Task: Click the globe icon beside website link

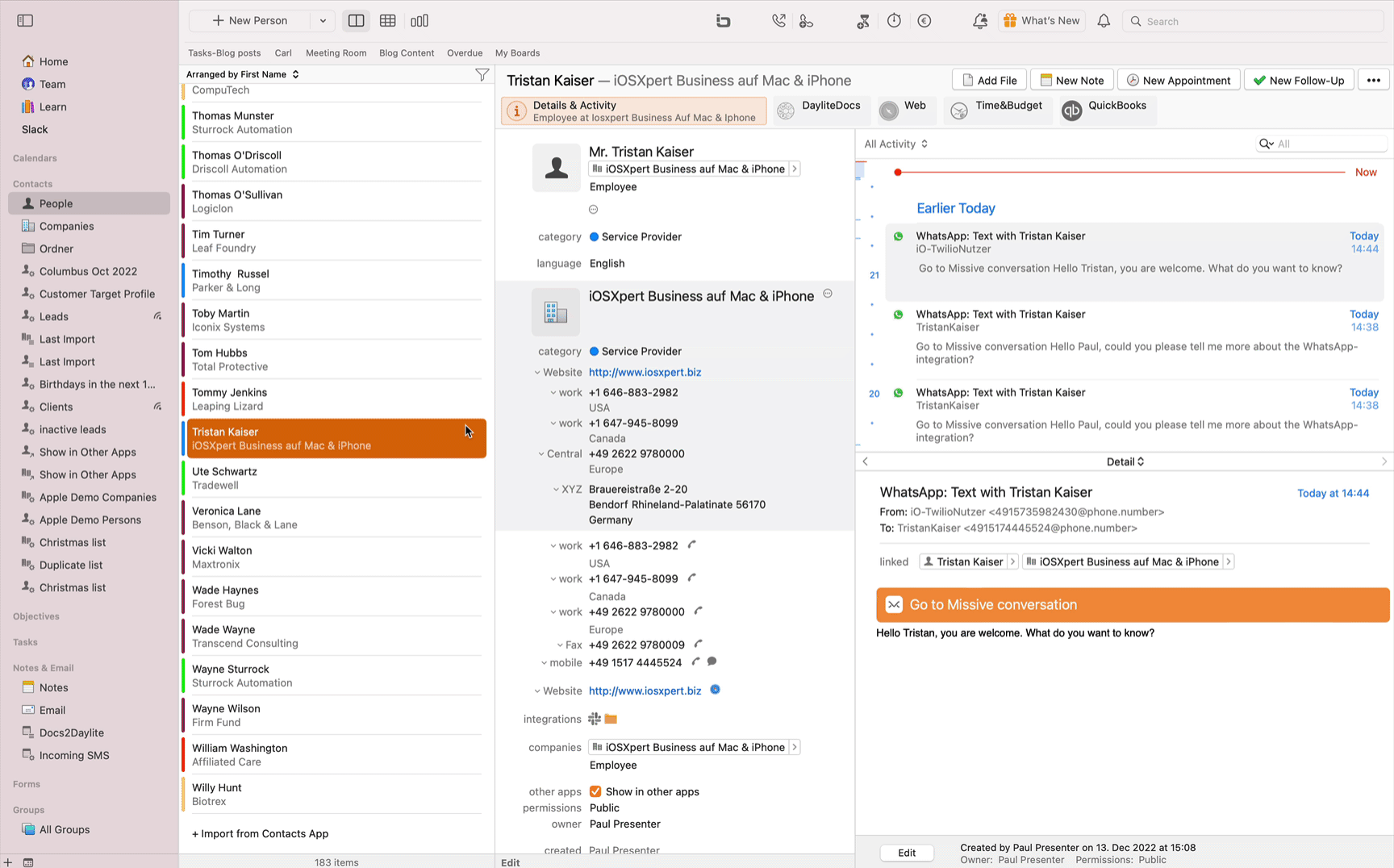Action: click(715, 690)
